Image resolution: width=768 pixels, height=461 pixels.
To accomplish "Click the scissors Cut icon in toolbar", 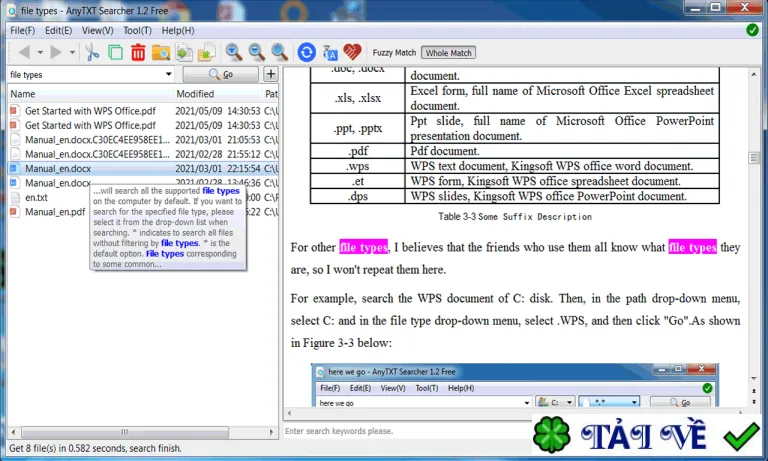I will [x=92, y=52].
